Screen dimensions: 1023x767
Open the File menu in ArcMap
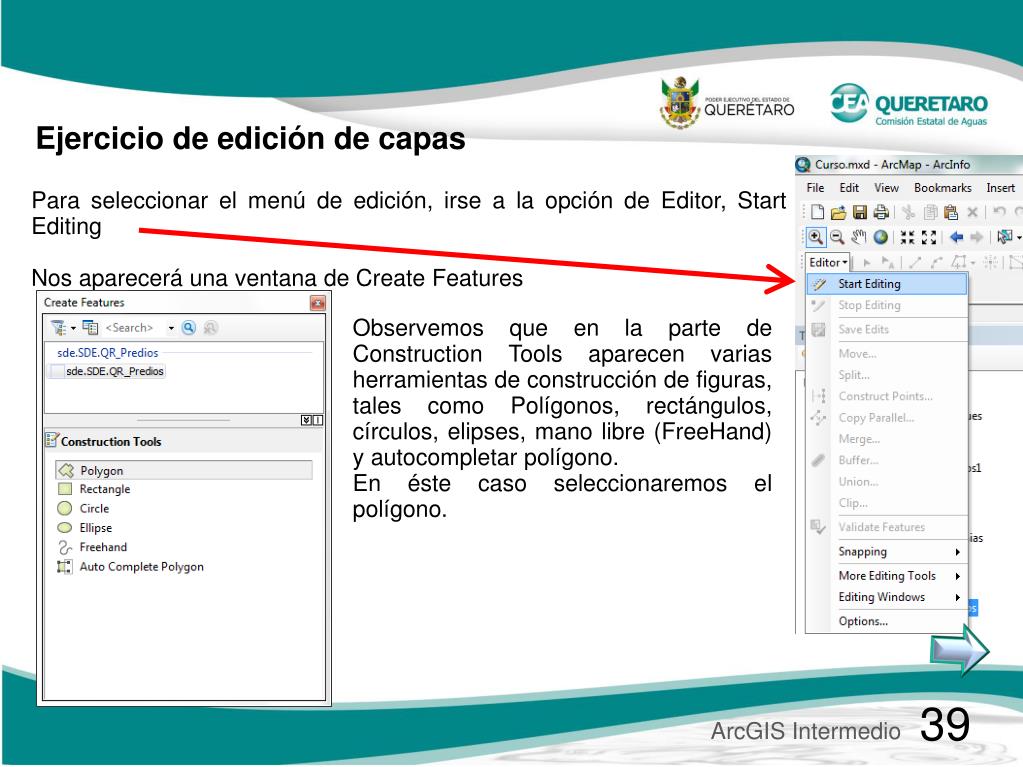coord(816,188)
